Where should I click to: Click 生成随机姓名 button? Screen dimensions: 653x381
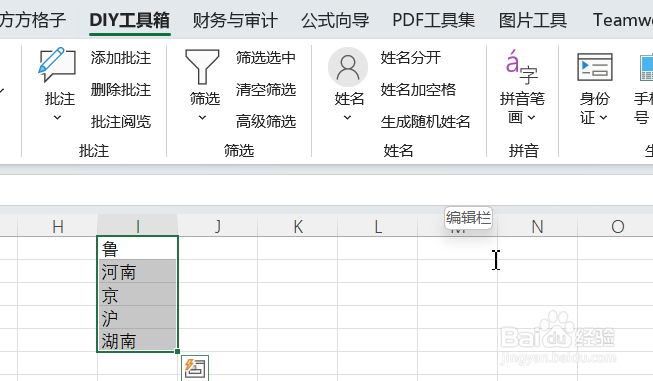pyautogui.click(x=425, y=122)
